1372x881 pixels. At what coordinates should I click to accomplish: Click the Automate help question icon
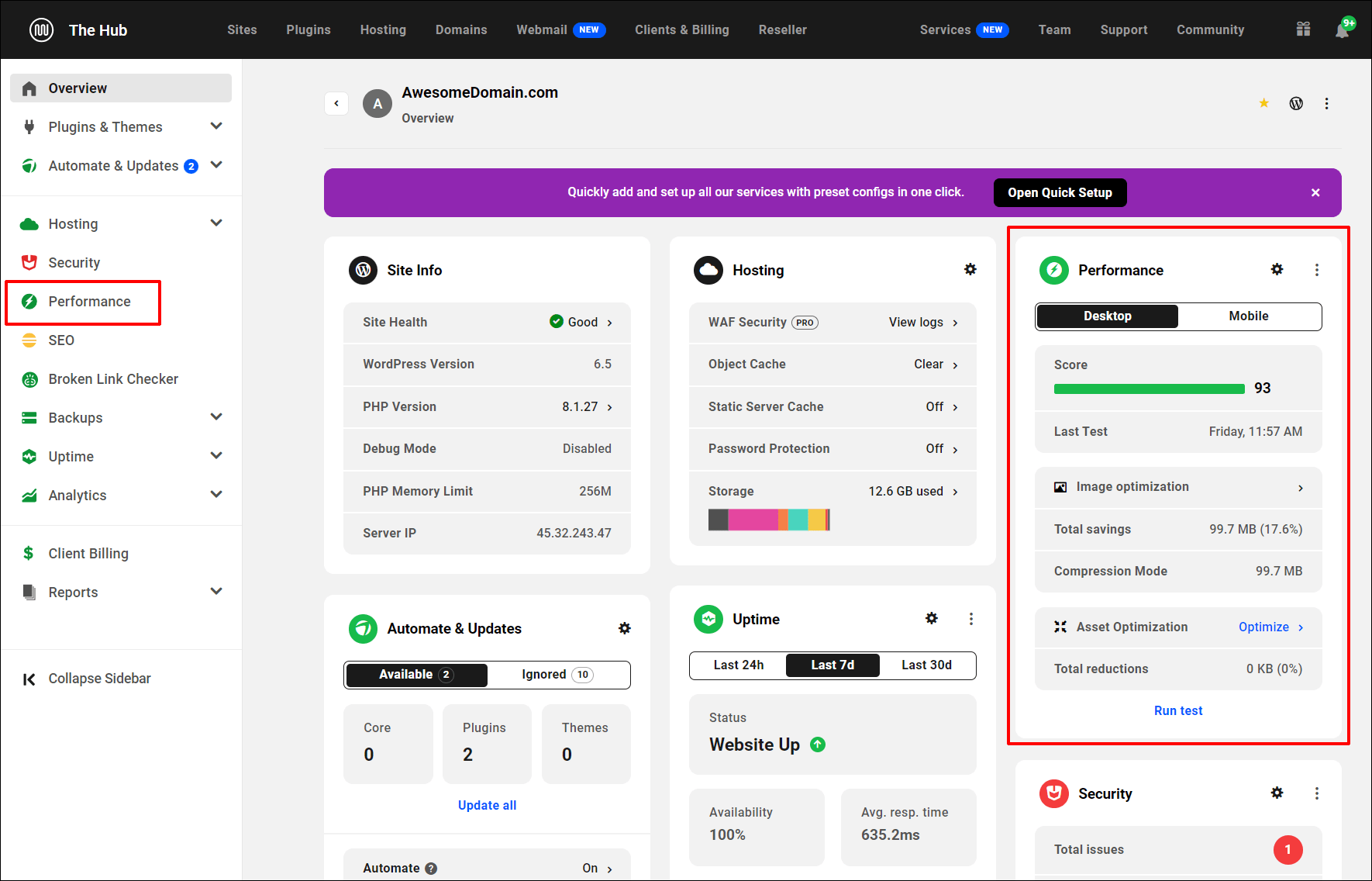coord(431,869)
